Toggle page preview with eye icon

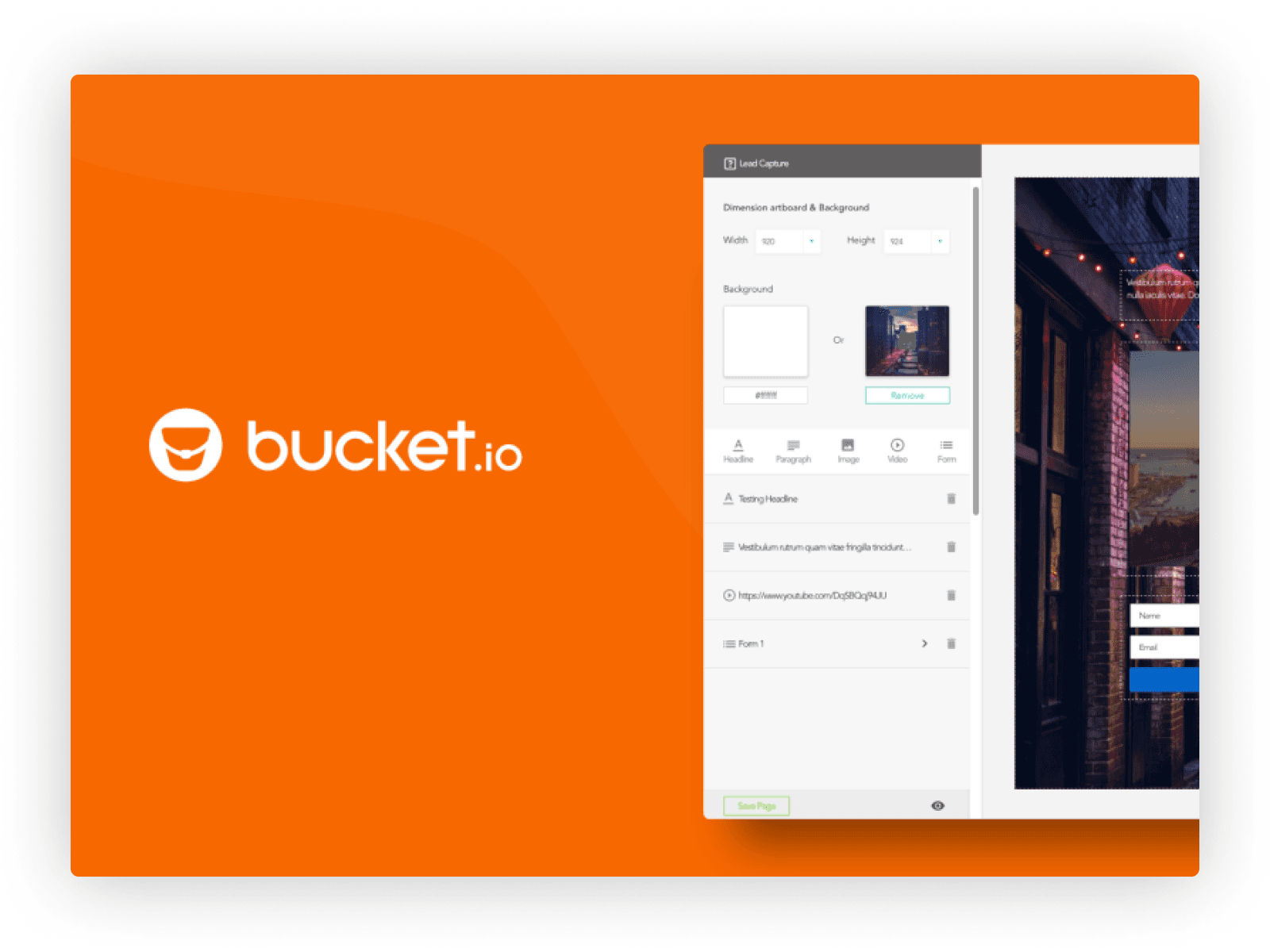[937, 806]
